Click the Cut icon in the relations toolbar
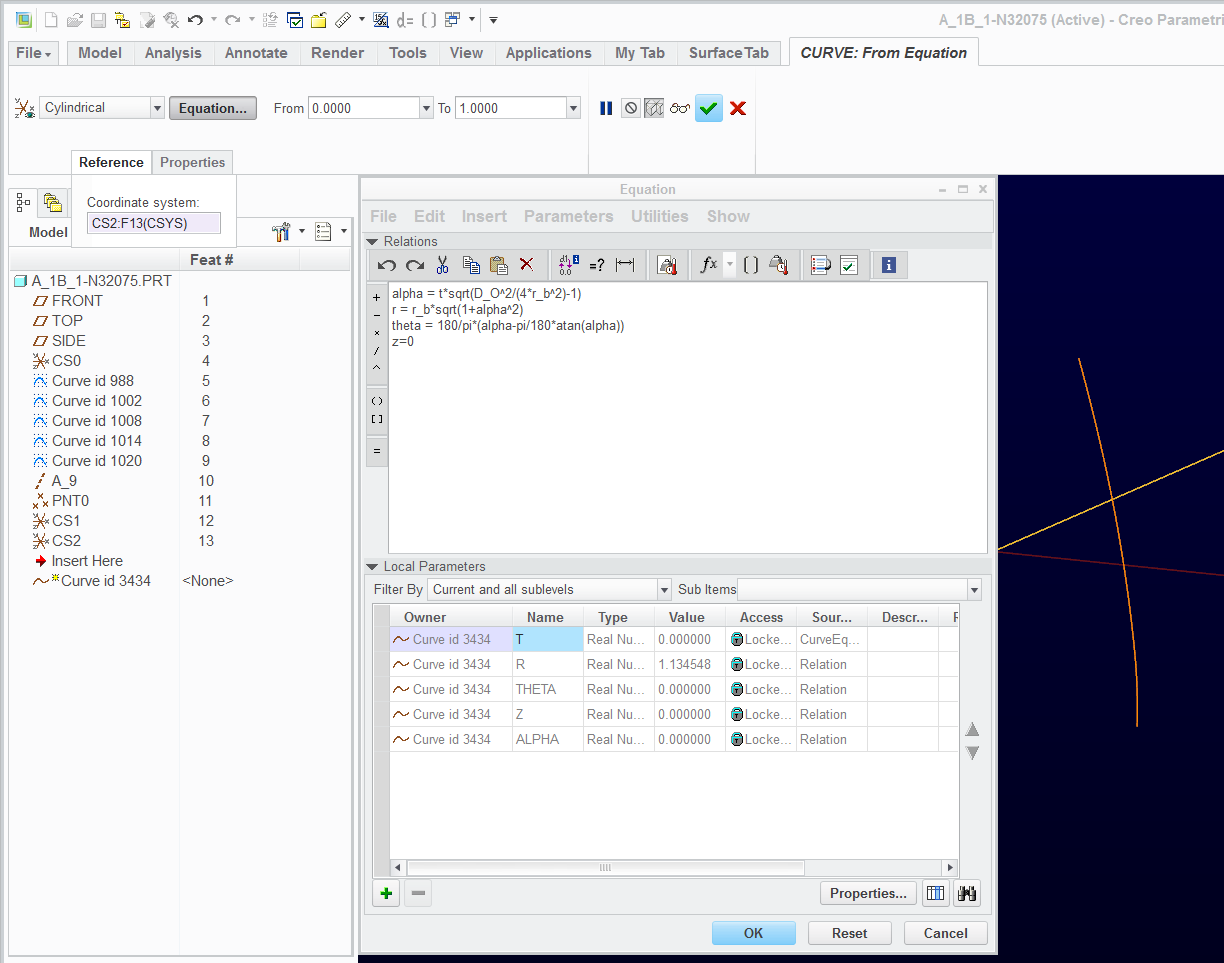1224x963 pixels. click(441, 264)
